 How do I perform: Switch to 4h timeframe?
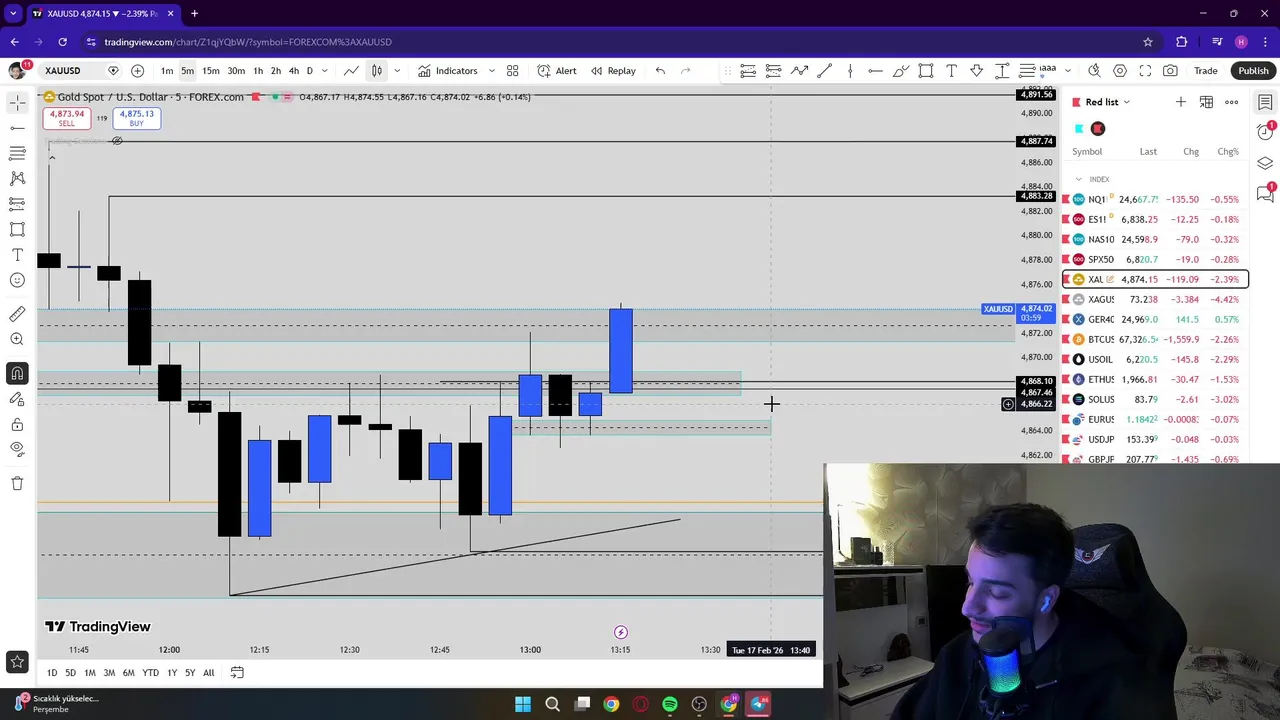click(293, 71)
